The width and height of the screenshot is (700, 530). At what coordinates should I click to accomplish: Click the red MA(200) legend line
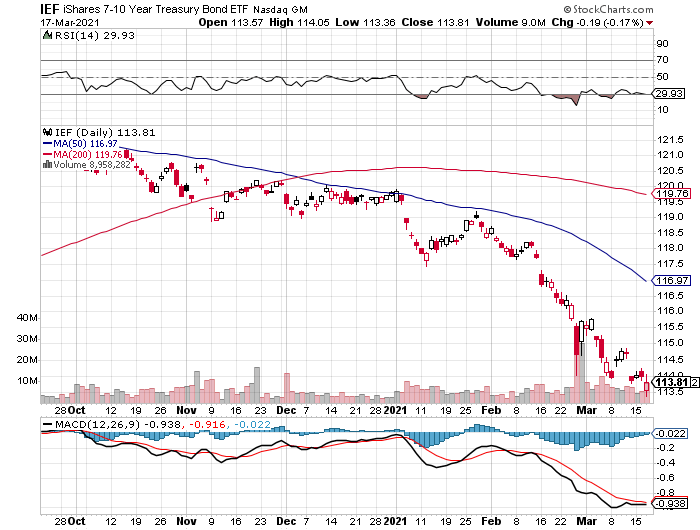tap(47, 154)
